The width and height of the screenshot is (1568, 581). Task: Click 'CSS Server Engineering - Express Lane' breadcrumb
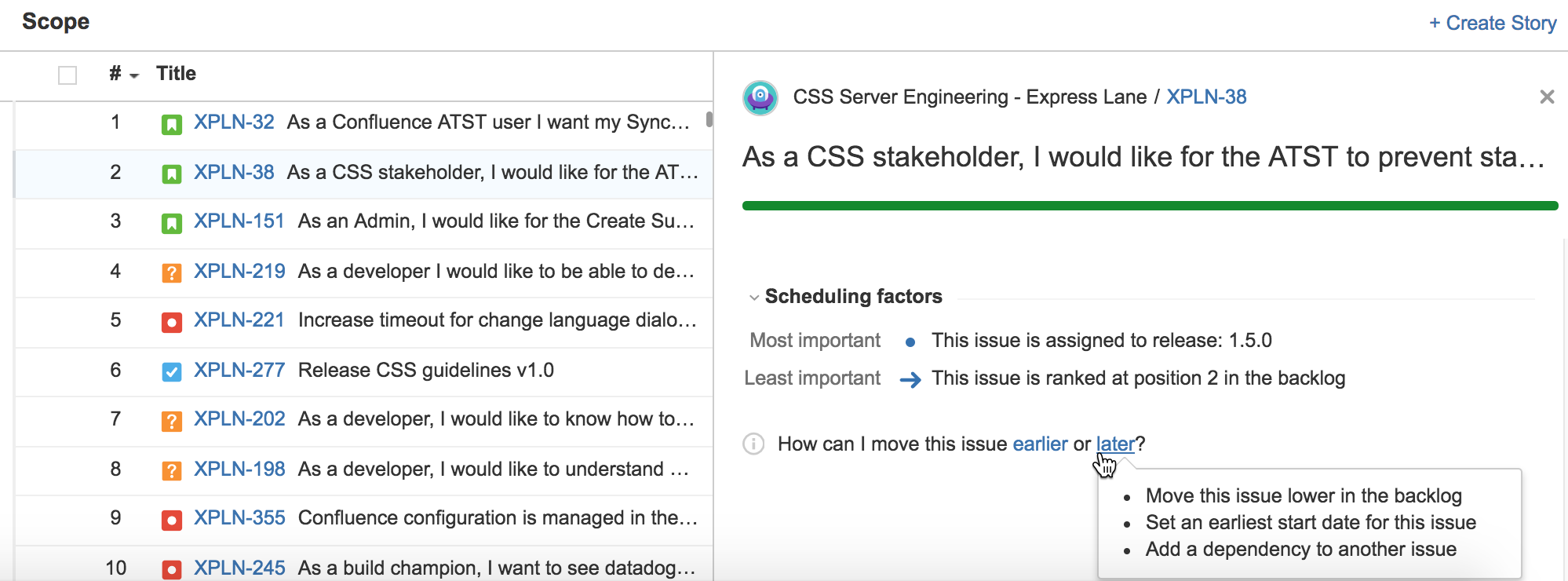pos(970,97)
